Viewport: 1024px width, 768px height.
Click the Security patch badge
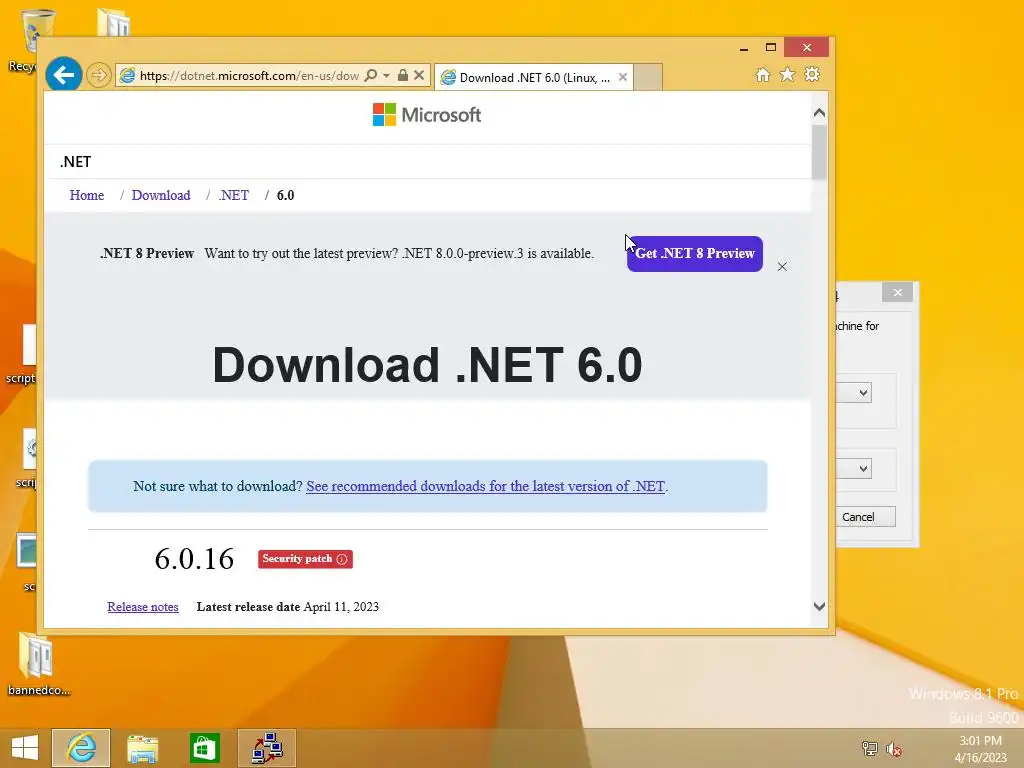pyautogui.click(x=305, y=559)
